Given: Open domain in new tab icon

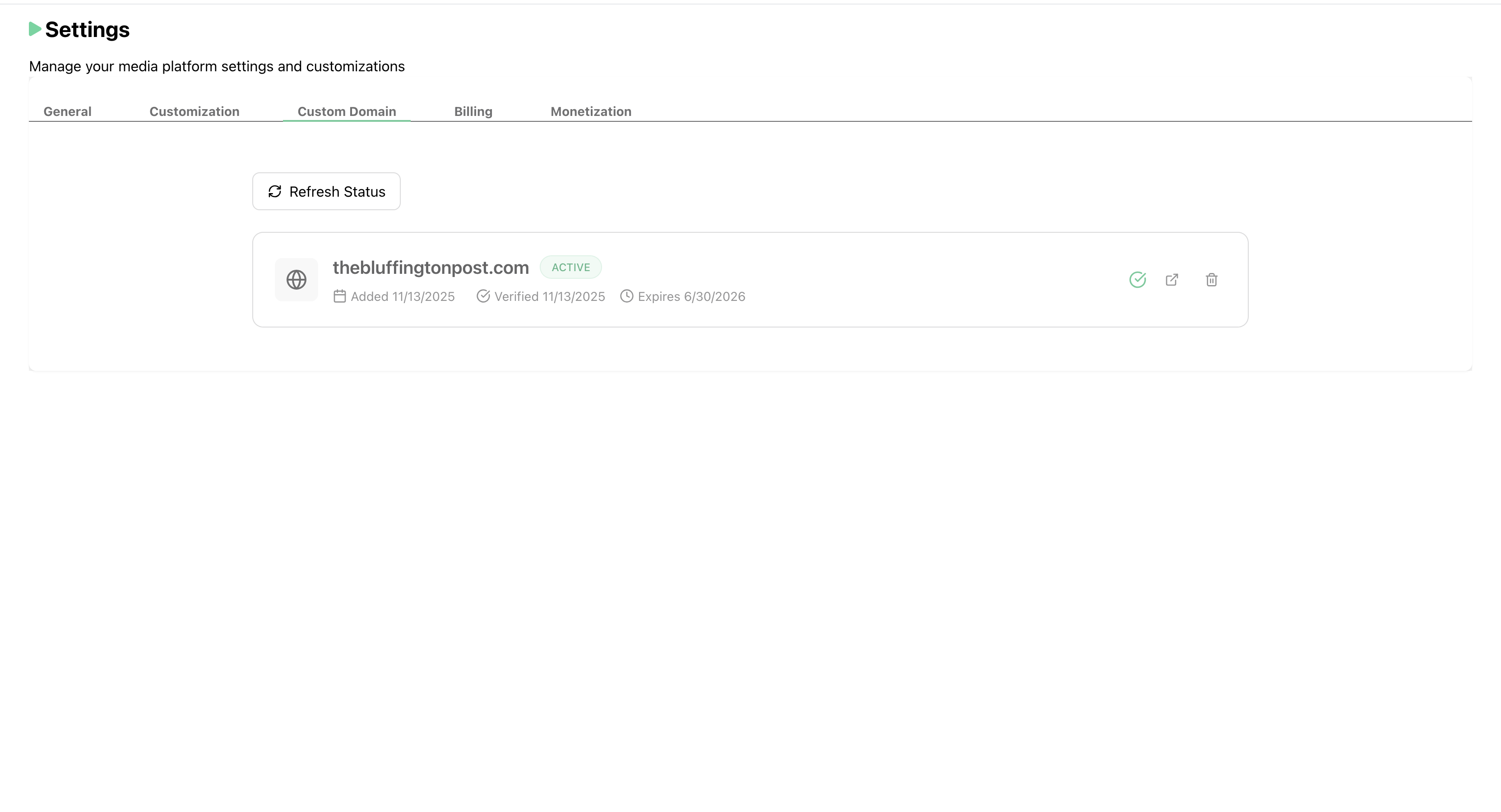Looking at the screenshot, I should pyautogui.click(x=1172, y=280).
